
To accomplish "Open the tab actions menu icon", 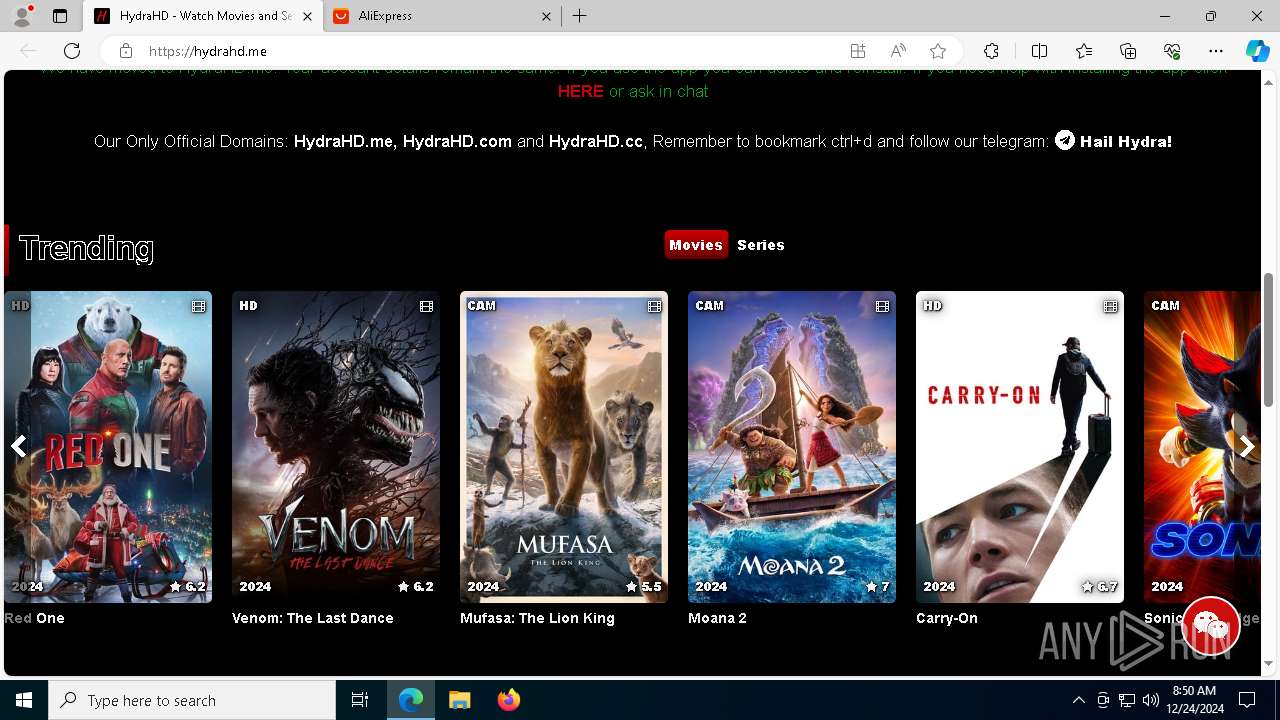I will (x=60, y=16).
